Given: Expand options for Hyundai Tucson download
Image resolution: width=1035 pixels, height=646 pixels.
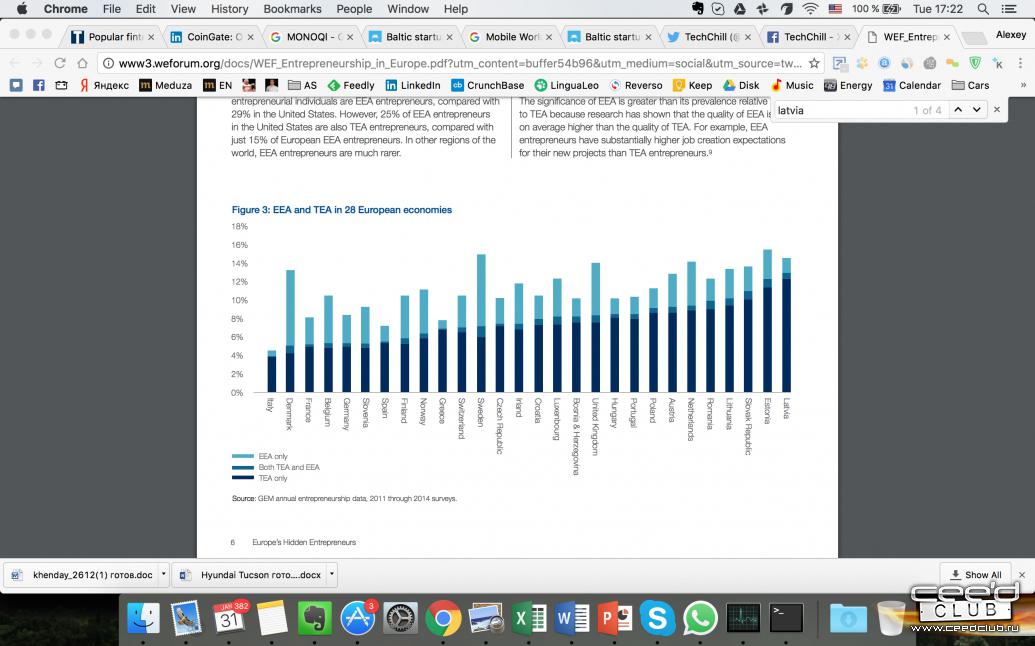Looking at the screenshot, I should pos(331,575).
